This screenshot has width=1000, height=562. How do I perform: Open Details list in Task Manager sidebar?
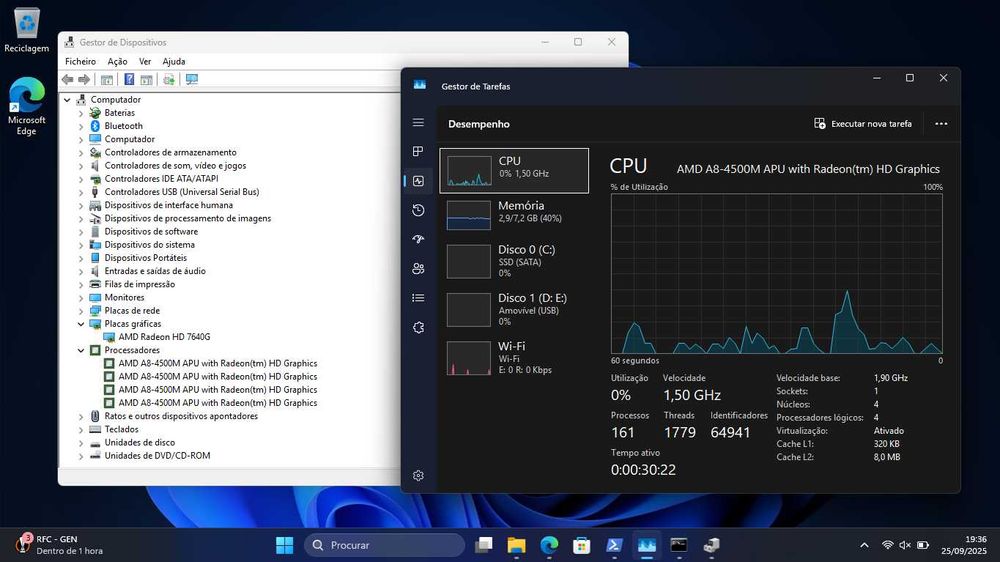pos(418,298)
